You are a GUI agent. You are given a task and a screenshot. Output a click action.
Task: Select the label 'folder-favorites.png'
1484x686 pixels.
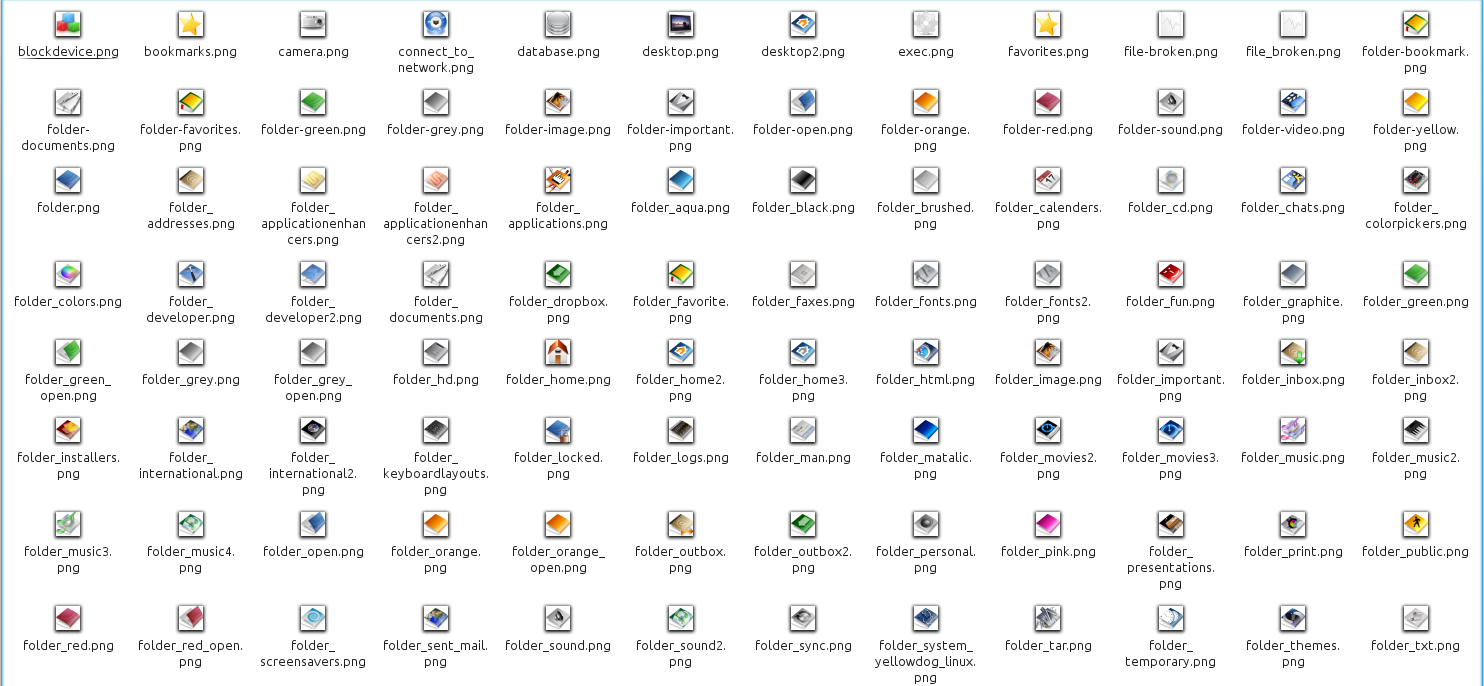click(191, 138)
